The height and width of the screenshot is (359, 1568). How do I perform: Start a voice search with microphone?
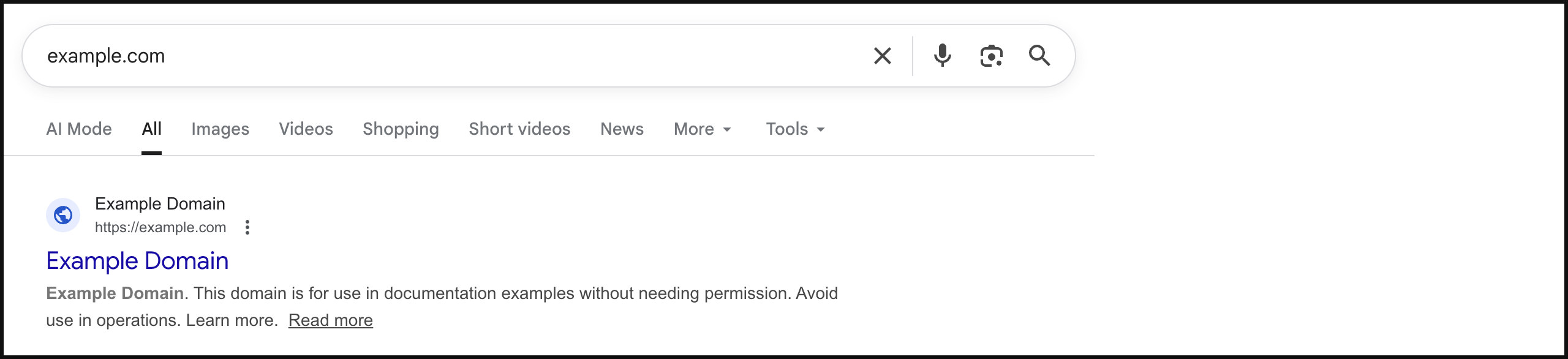(942, 56)
